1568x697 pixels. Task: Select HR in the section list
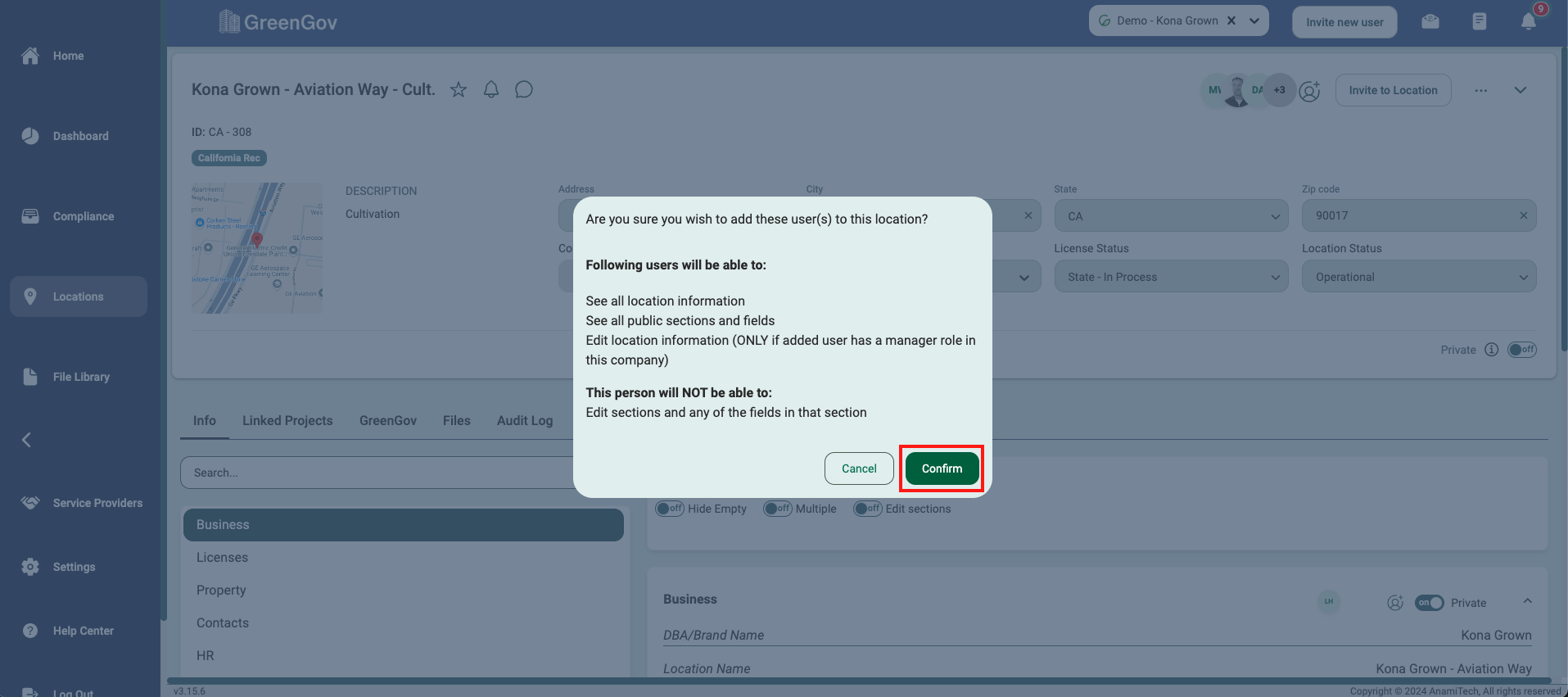click(404, 656)
